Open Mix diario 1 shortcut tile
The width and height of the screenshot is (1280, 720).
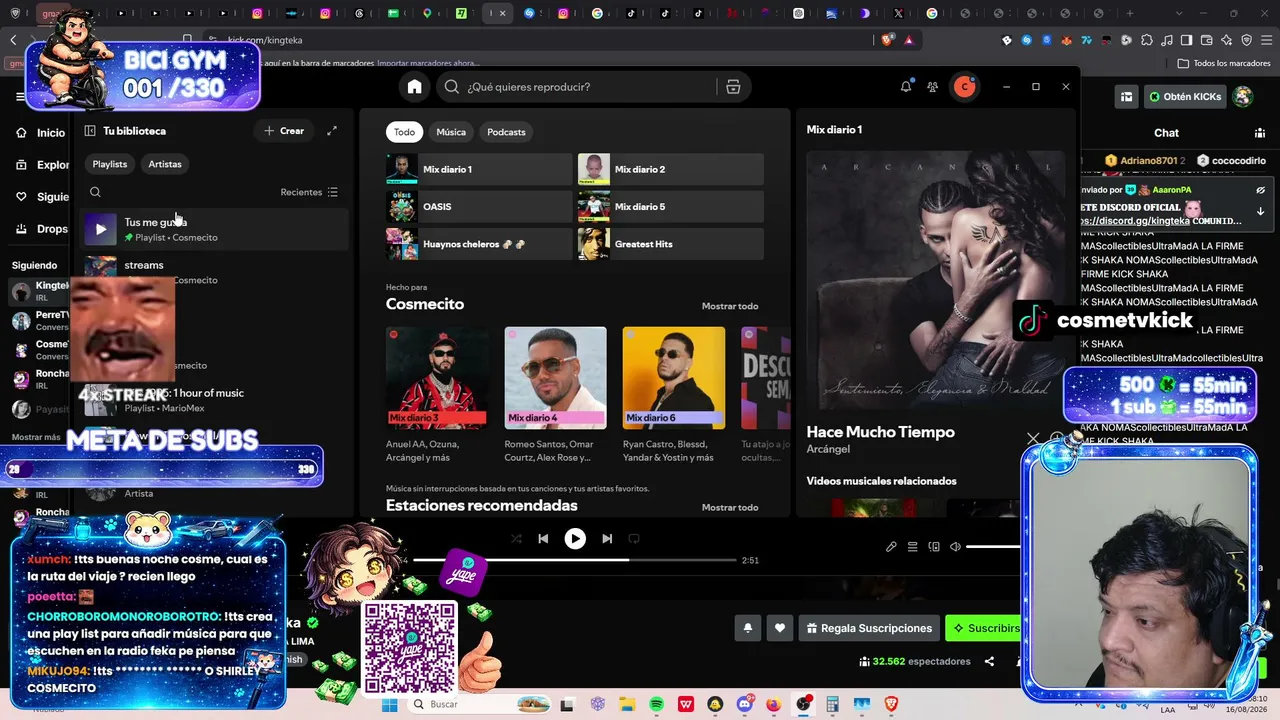pyautogui.click(x=479, y=169)
